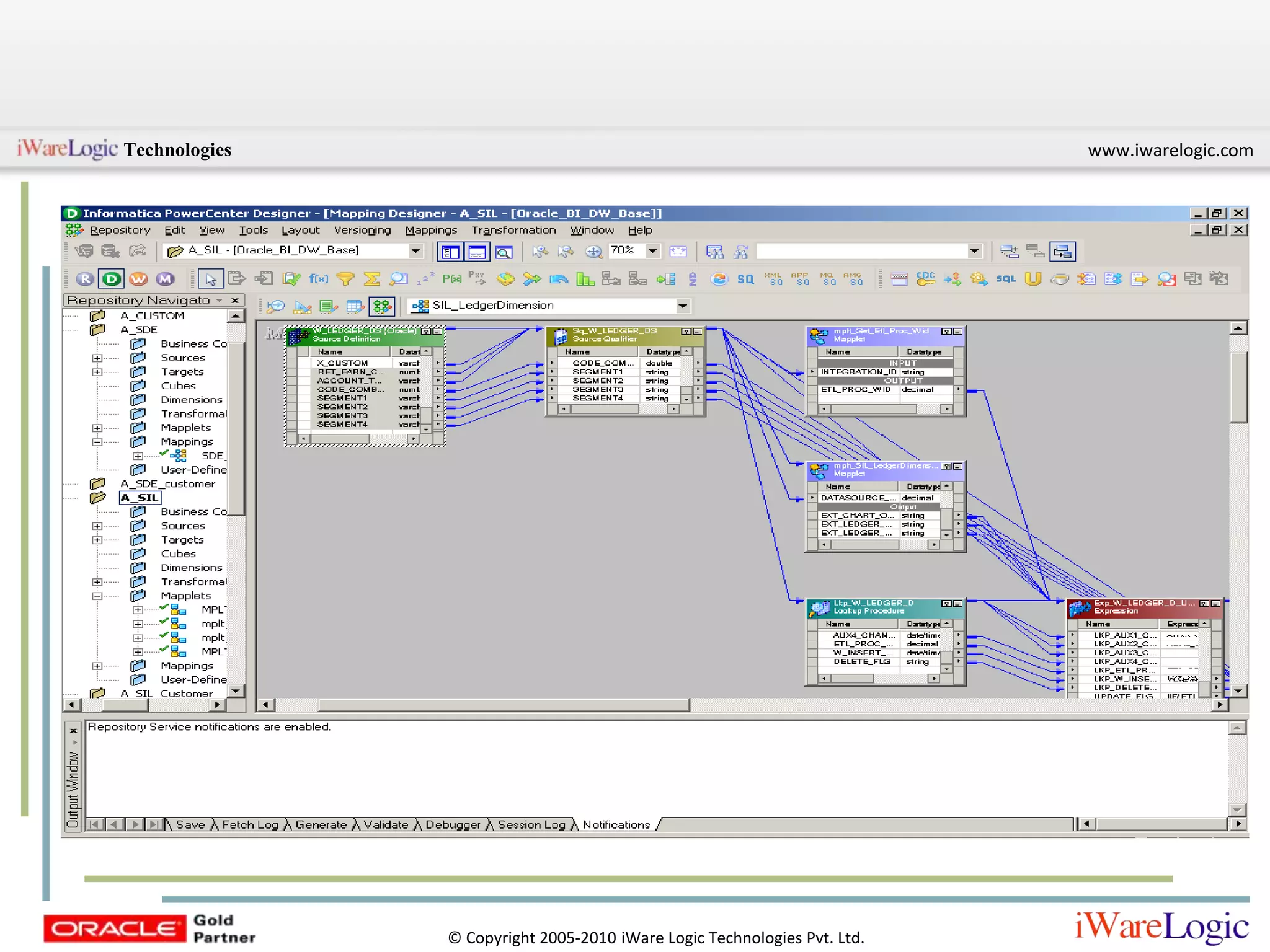Screen dimensions: 1270x952
Task: Expand Mappings under the A_SIL folder
Action: point(97,666)
